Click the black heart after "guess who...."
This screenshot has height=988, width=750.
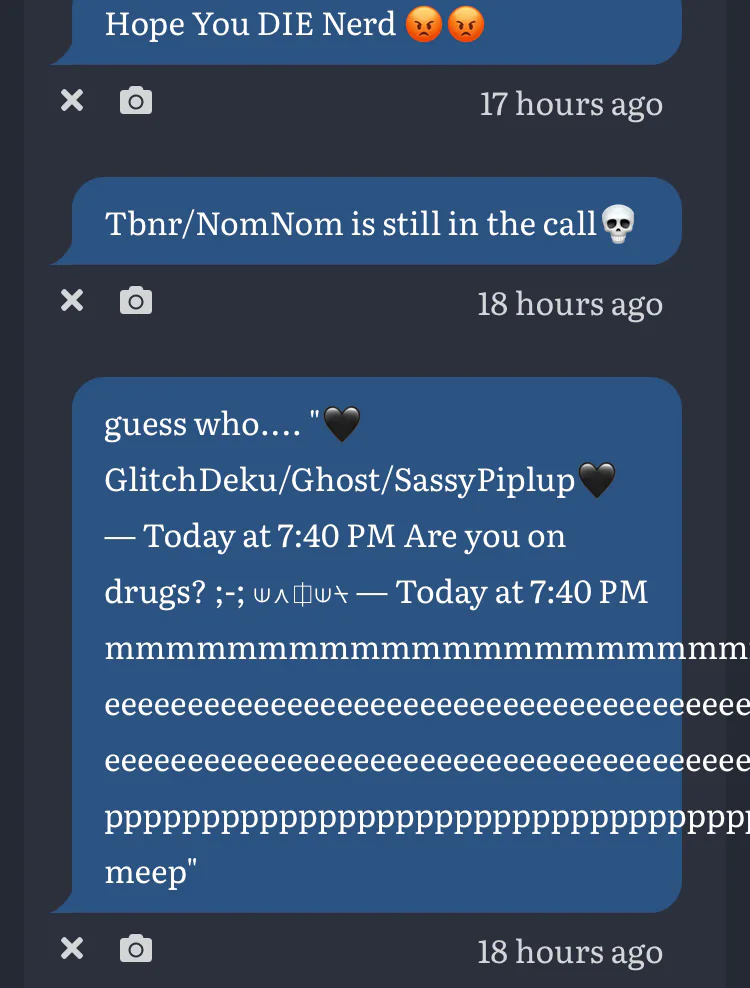(342, 423)
